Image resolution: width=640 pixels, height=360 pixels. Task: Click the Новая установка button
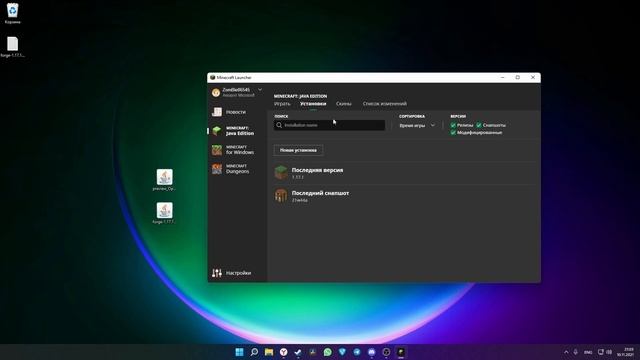pos(298,150)
